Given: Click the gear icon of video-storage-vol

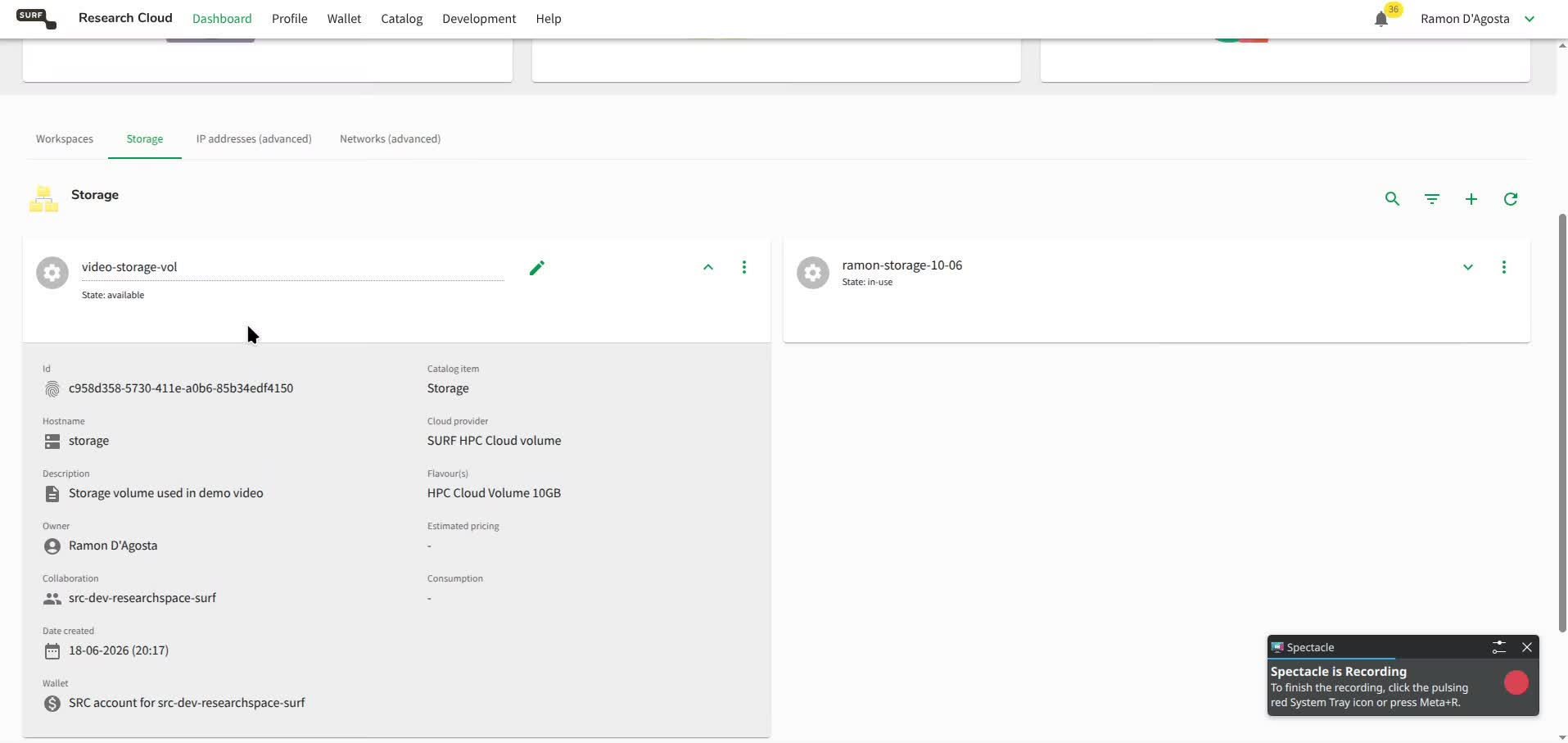Looking at the screenshot, I should pos(52,273).
